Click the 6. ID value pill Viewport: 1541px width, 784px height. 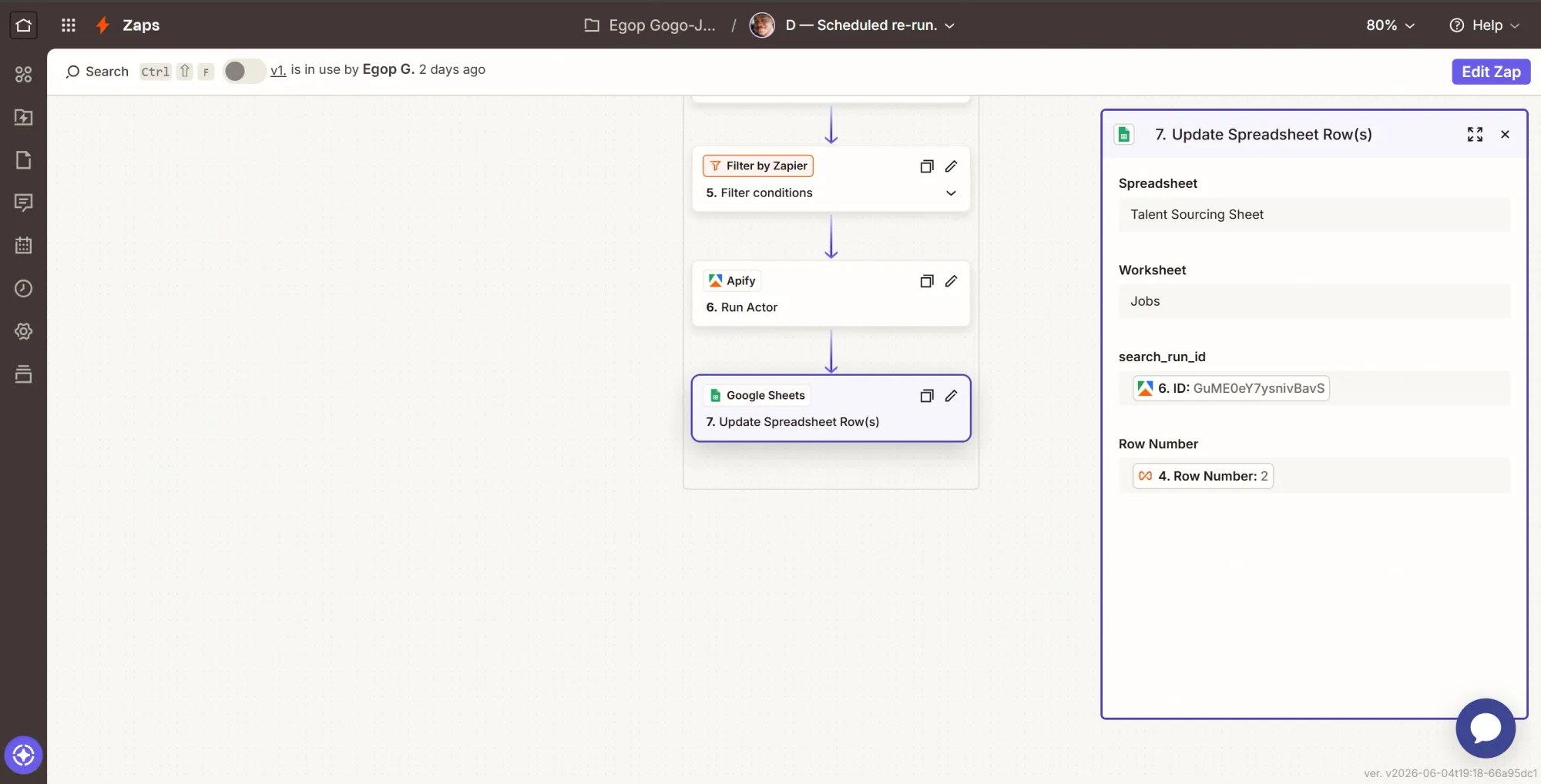[1231, 388]
